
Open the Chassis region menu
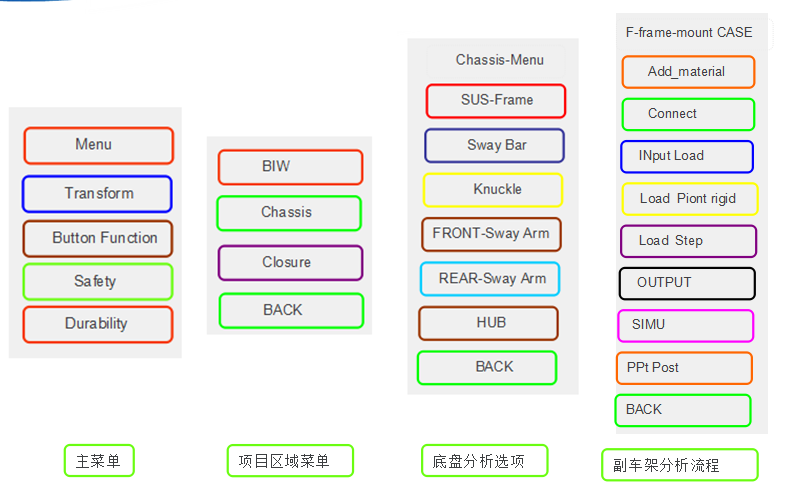point(289,212)
